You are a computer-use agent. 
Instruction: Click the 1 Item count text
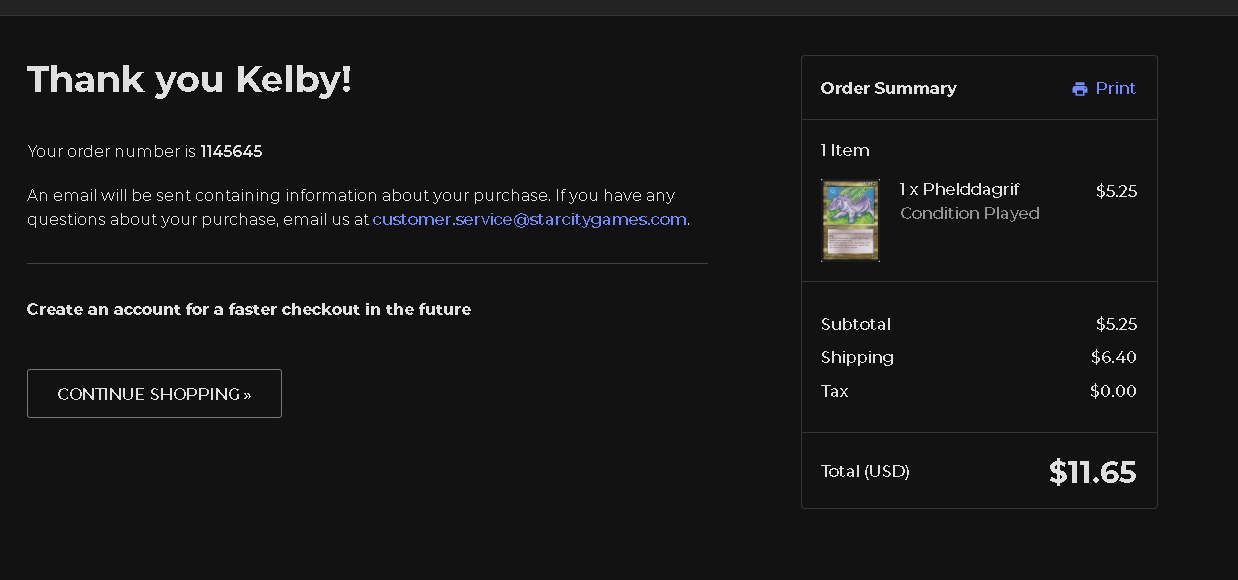[x=845, y=150]
